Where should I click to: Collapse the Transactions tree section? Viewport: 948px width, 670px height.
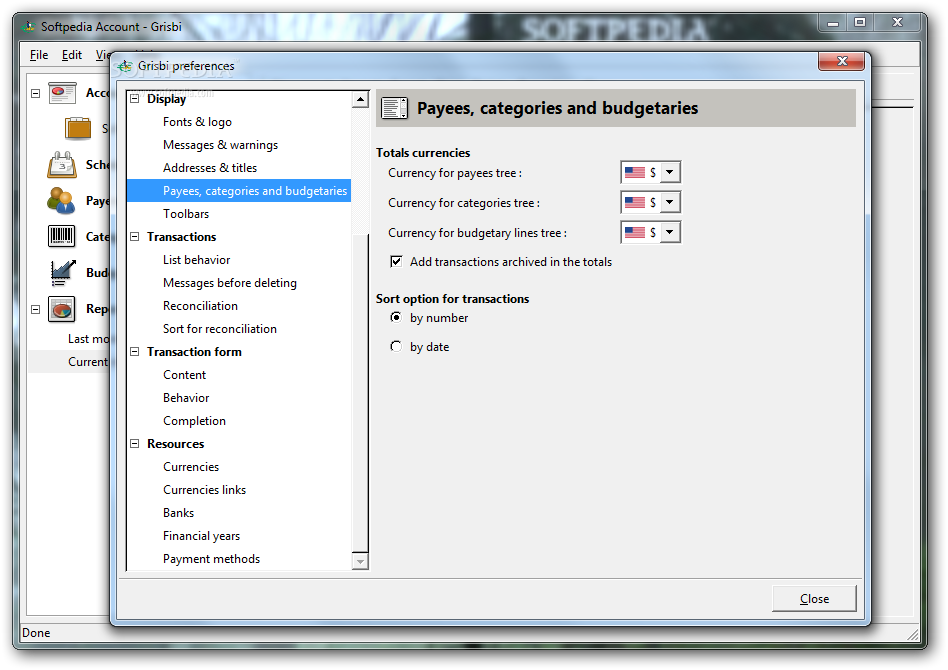pyautogui.click(x=135, y=236)
